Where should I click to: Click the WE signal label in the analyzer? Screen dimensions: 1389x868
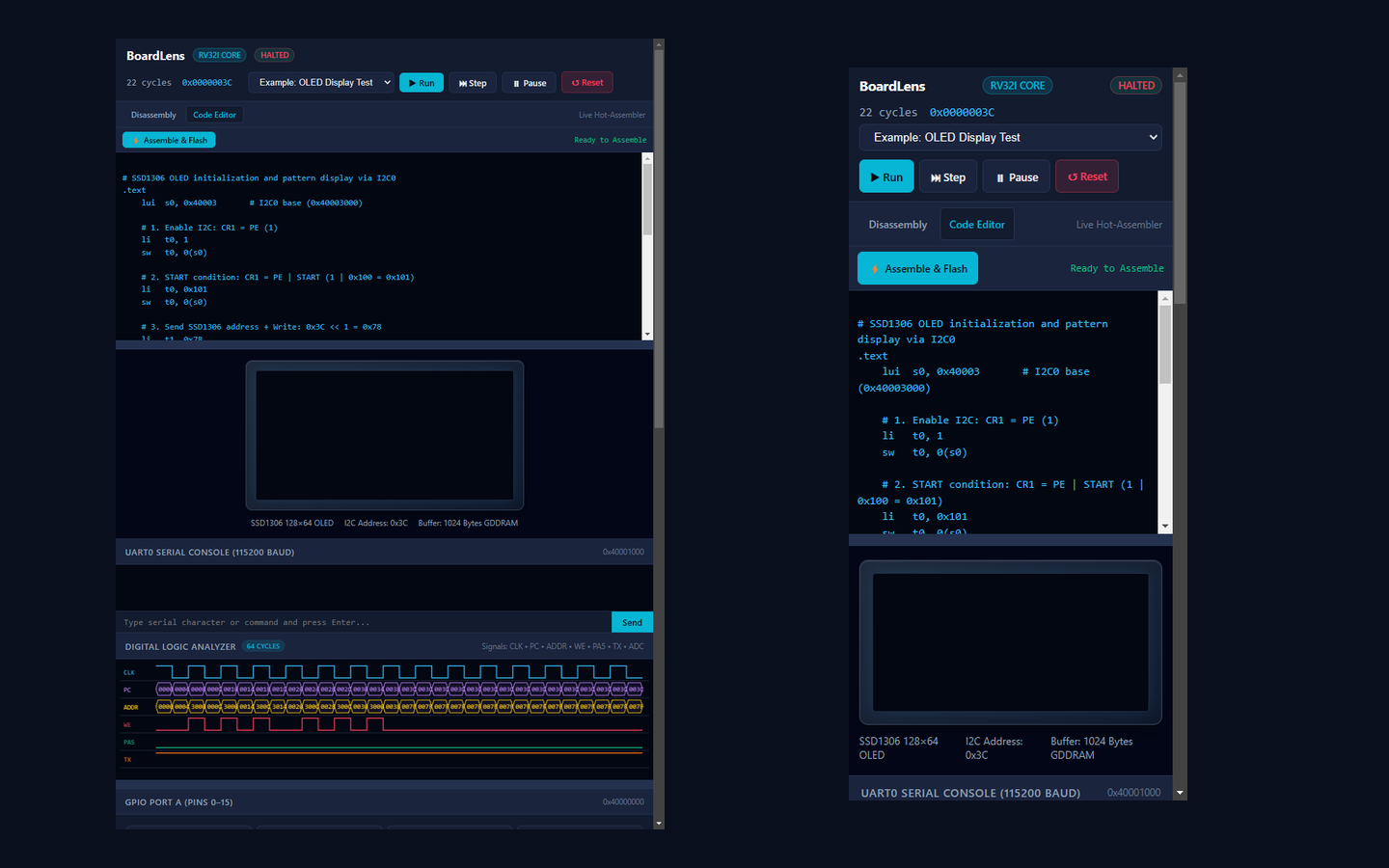pos(127,724)
